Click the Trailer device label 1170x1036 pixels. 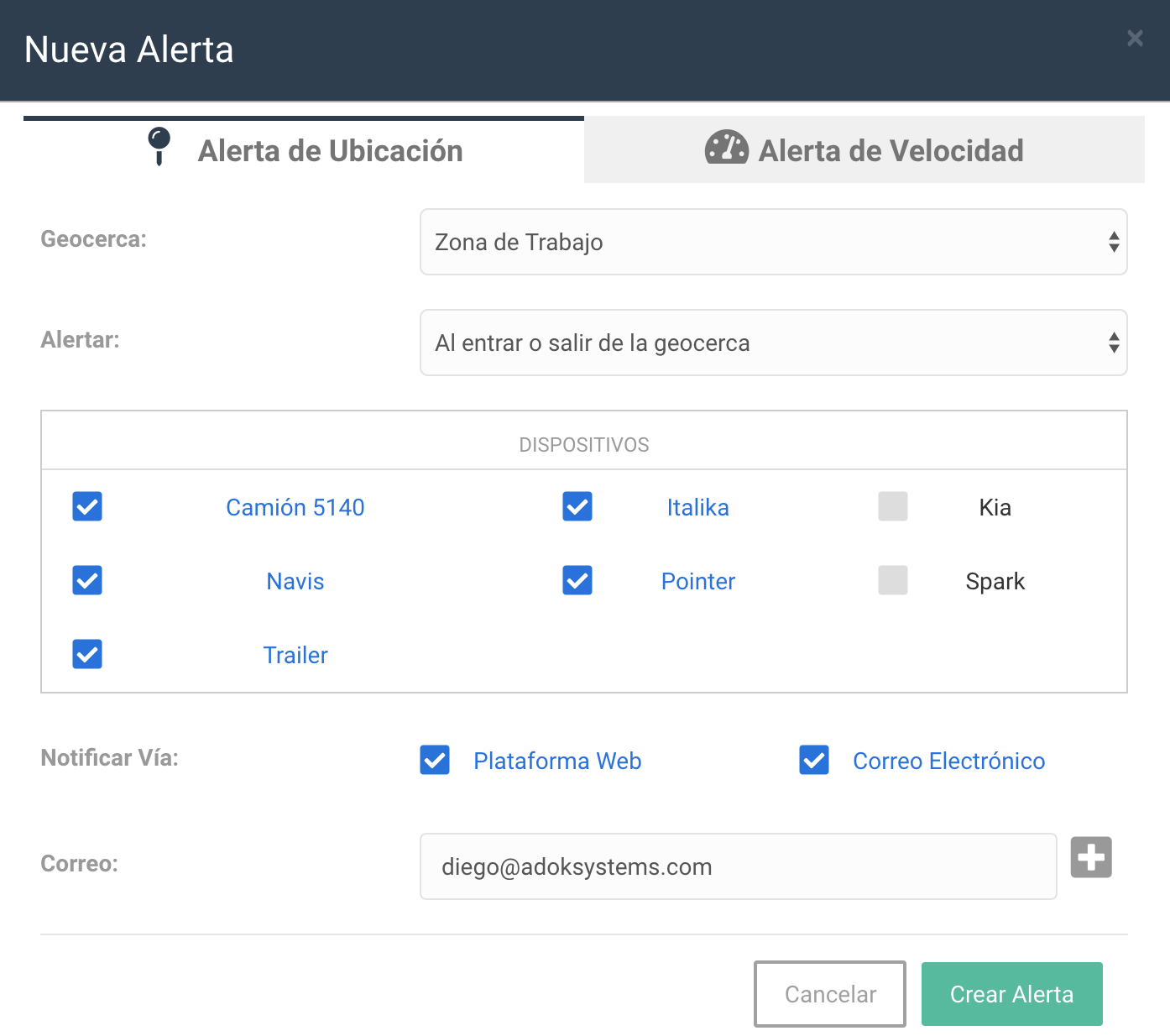click(295, 655)
